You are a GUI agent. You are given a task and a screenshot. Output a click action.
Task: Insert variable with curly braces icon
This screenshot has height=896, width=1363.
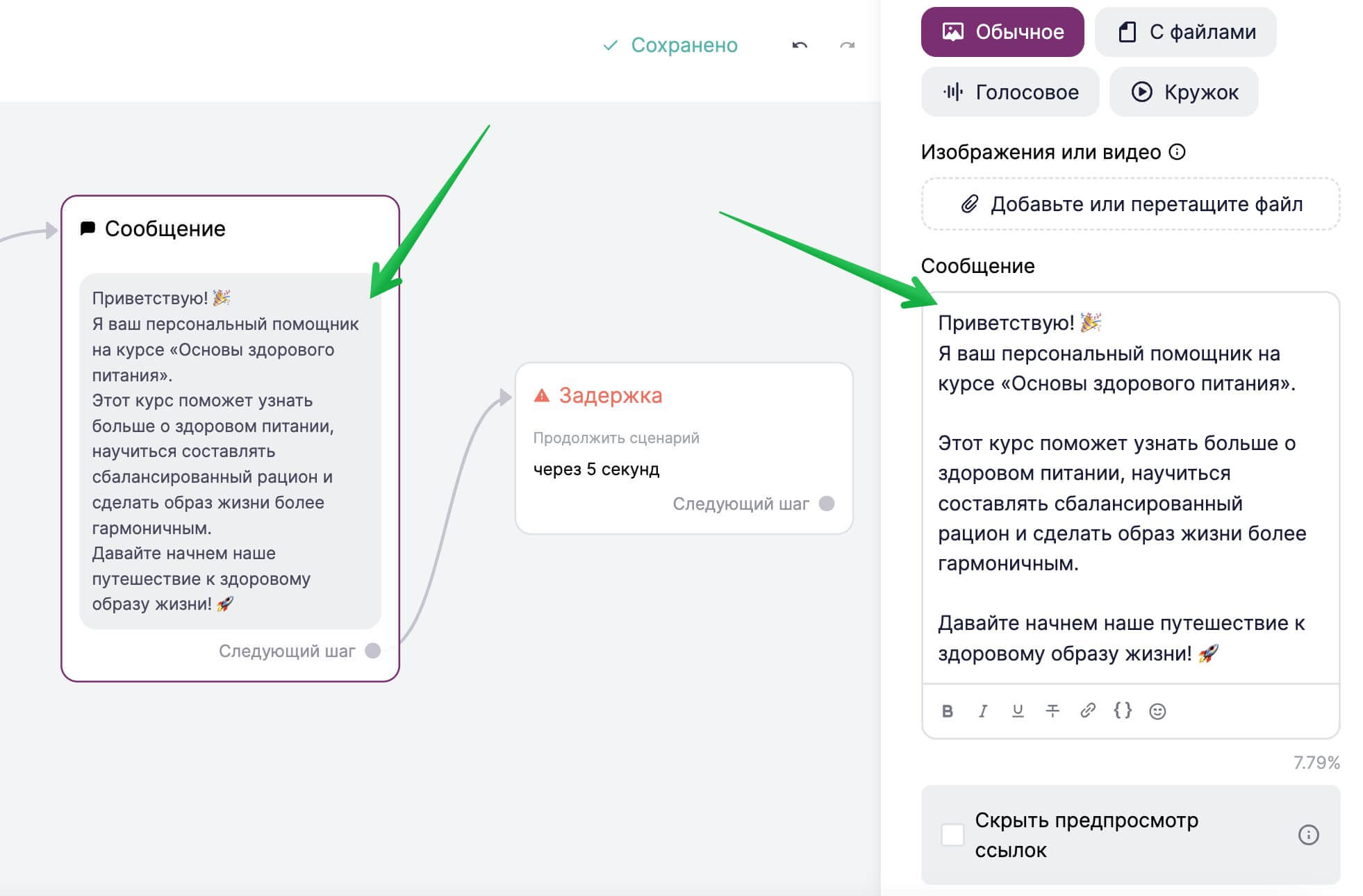(x=1123, y=710)
